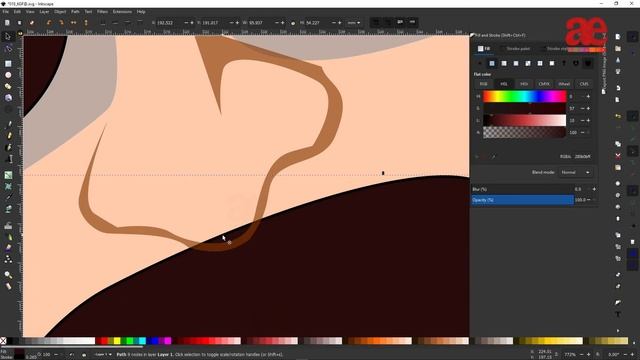
Task: Switch to HSL color mode
Action: point(504,84)
